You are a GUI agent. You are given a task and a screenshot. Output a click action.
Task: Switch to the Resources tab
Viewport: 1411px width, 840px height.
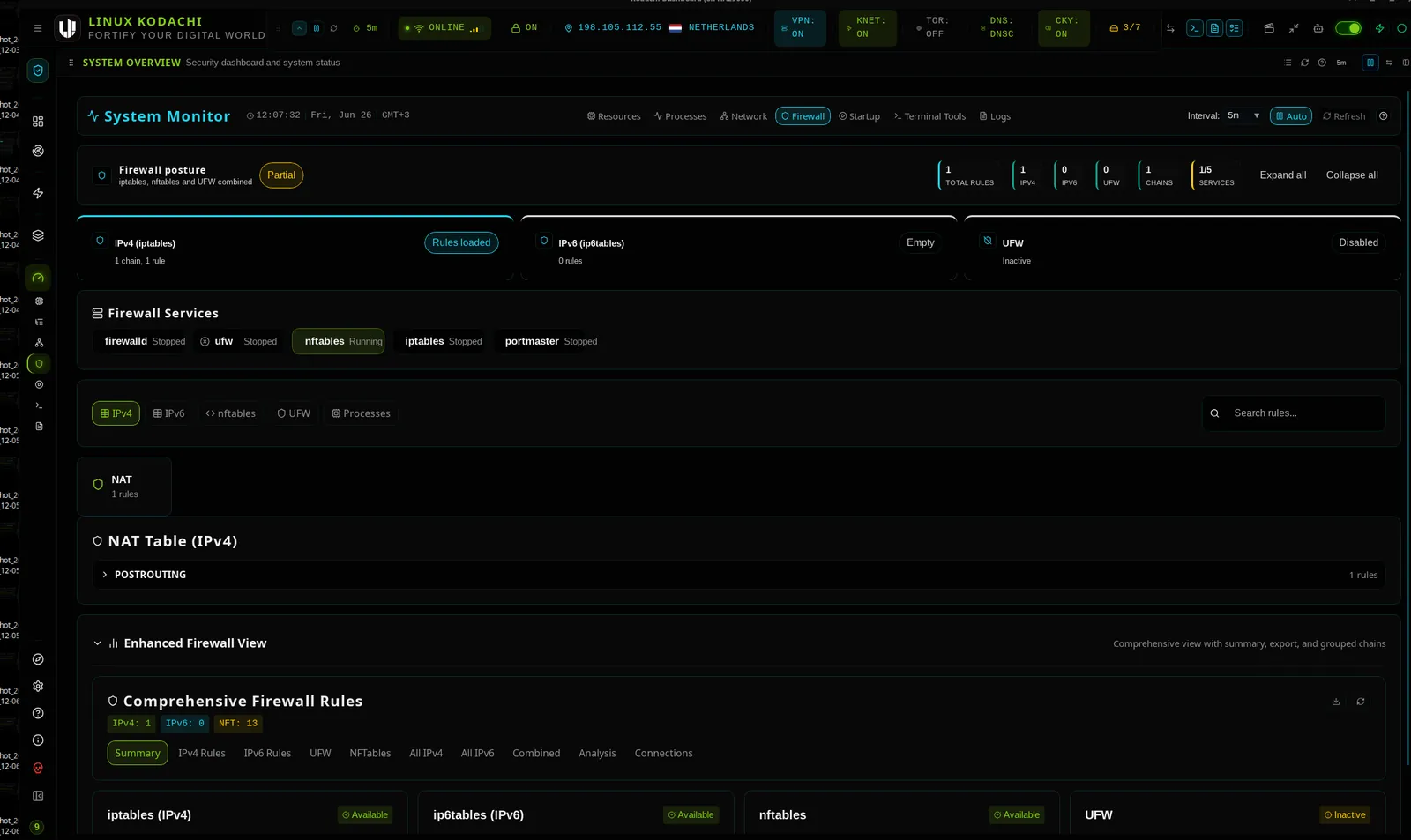tap(614, 116)
